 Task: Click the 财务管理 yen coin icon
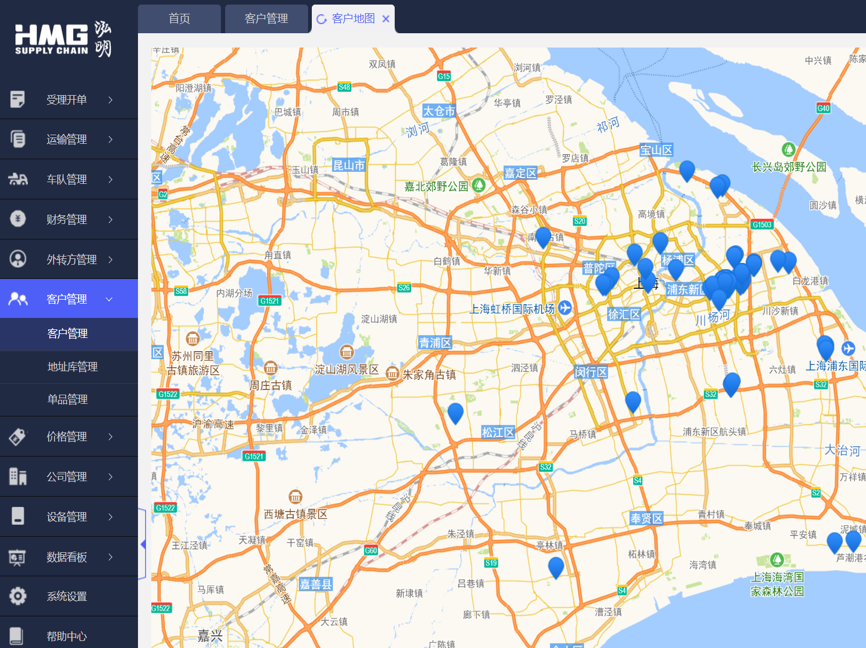point(18,219)
